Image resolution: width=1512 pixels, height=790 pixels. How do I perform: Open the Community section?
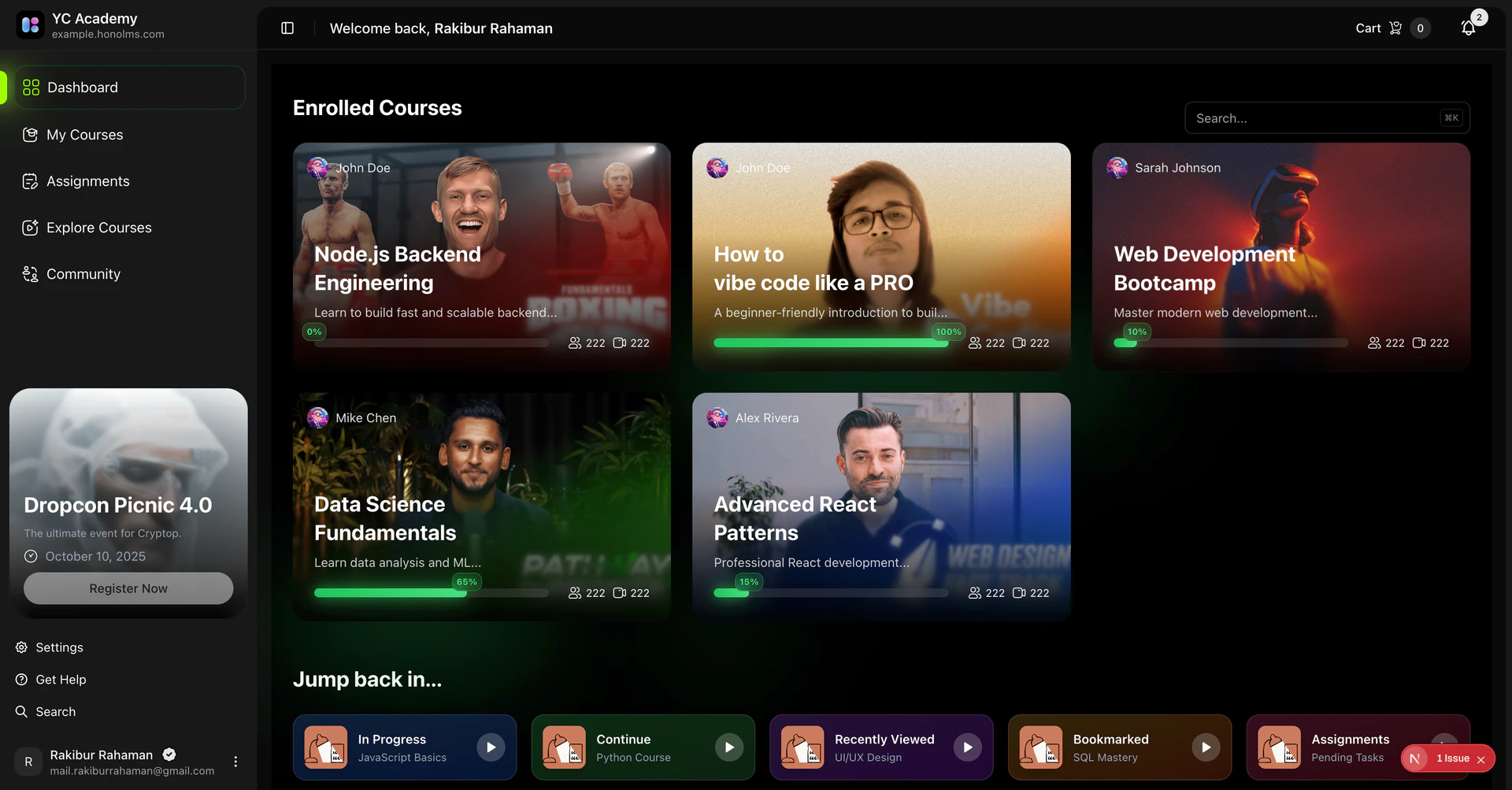coord(83,274)
